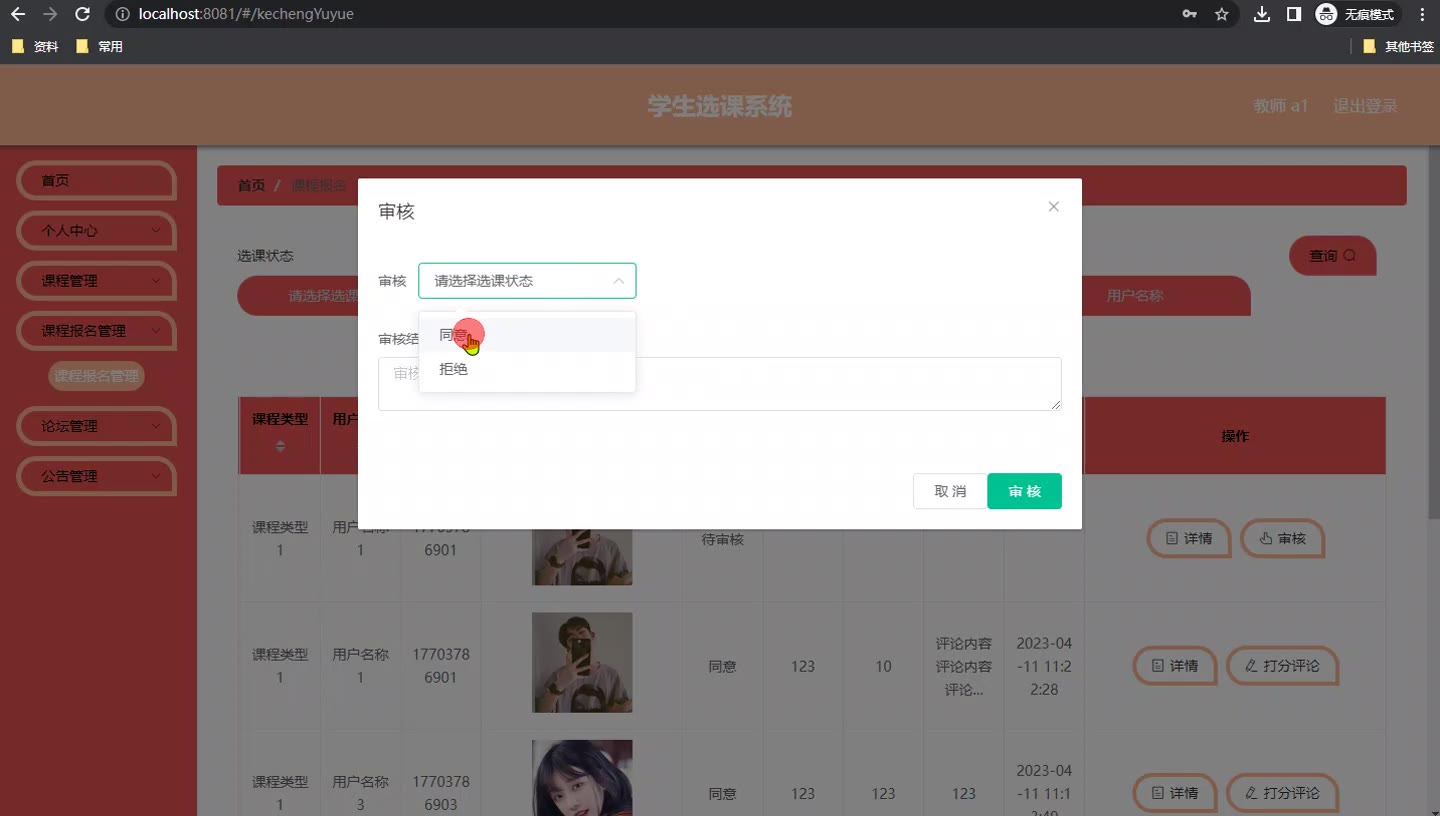Click the site info icon in the address bar
This screenshot has width=1440, height=816.
(x=122, y=14)
